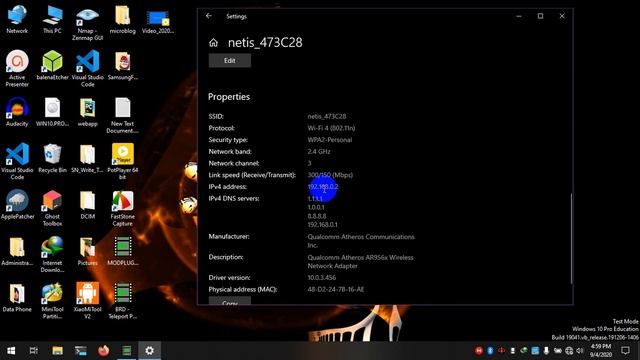Click the network title netis_473C28 heading
This screenshot has height=360, width=640.
click(x=265, y=42)
